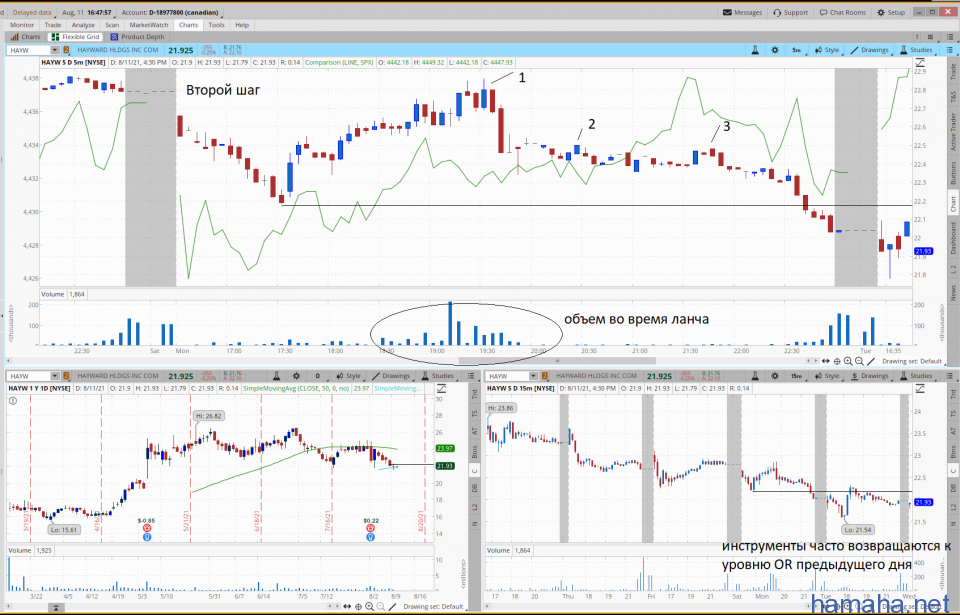The height and width of the screenshot is (615, 960).
Task: Open the 15m timeframe selector in bottom-right chart
Action: (796, 376)
